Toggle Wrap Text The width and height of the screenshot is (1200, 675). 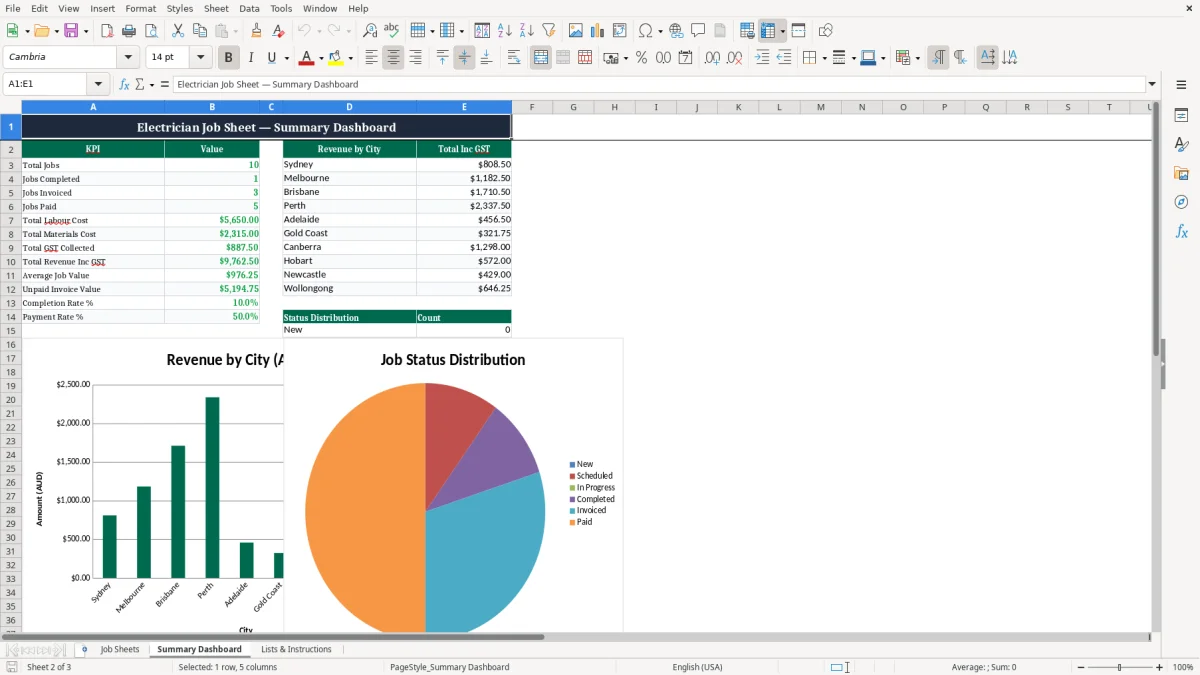[x=514, y=58]
